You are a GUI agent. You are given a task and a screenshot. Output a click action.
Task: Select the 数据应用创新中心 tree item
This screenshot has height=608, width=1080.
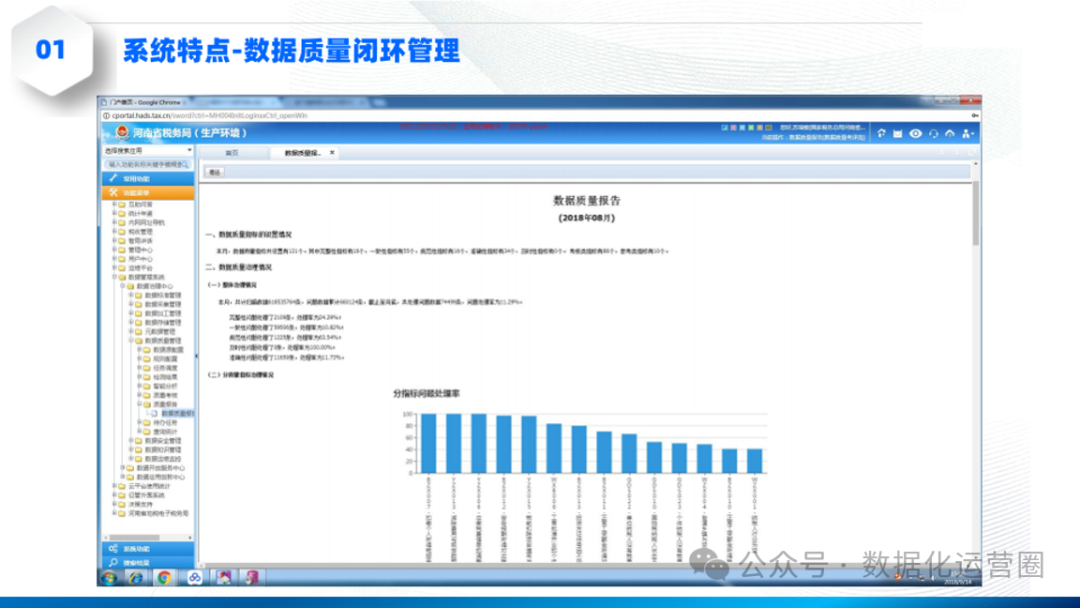pyautogui.click(x=160, y=476)
